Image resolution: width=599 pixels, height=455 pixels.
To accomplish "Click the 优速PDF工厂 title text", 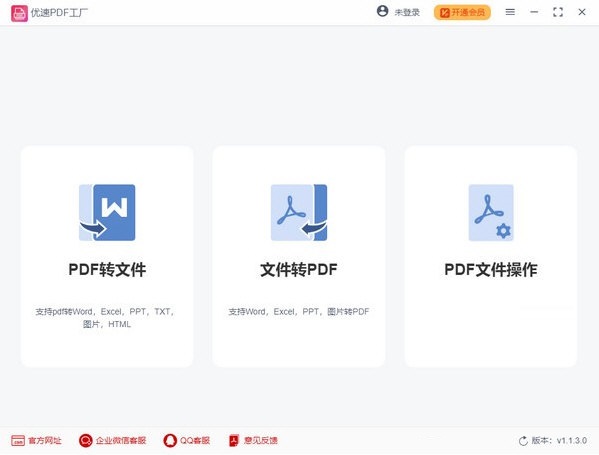I will tap(59, 13).
